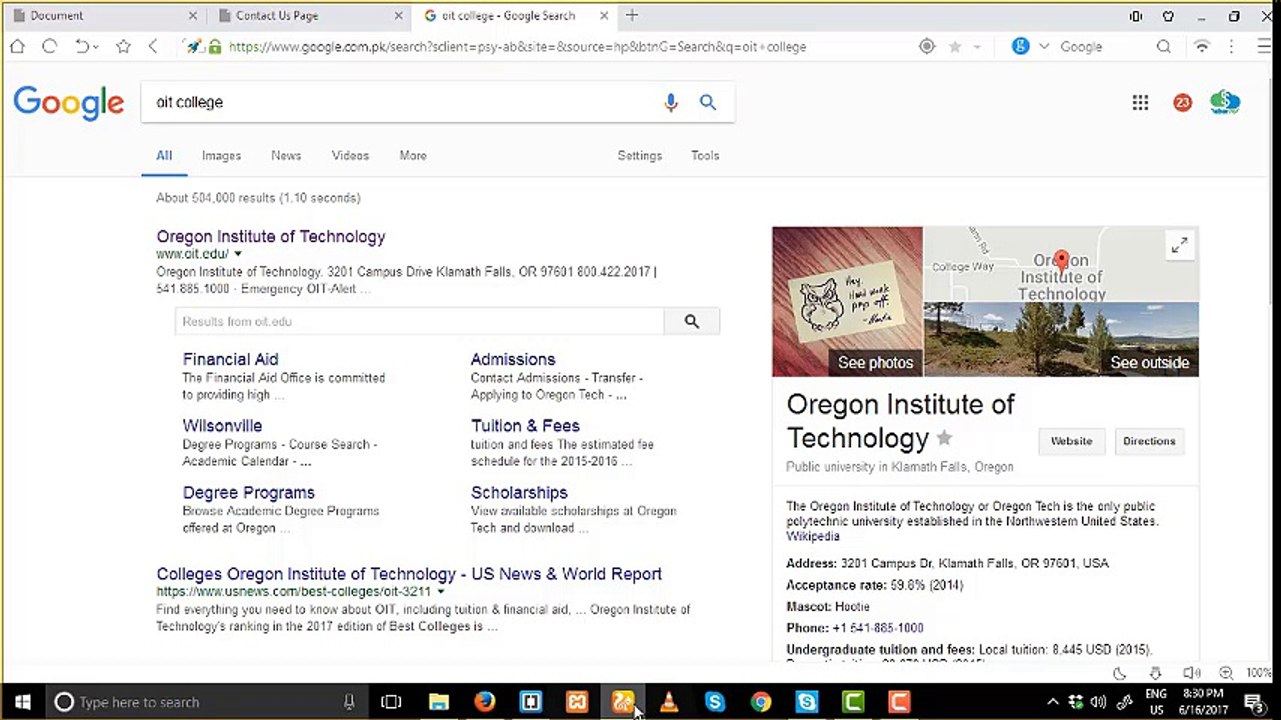
Task: Open the Admissions sitelink
Action: pos(513,359)
